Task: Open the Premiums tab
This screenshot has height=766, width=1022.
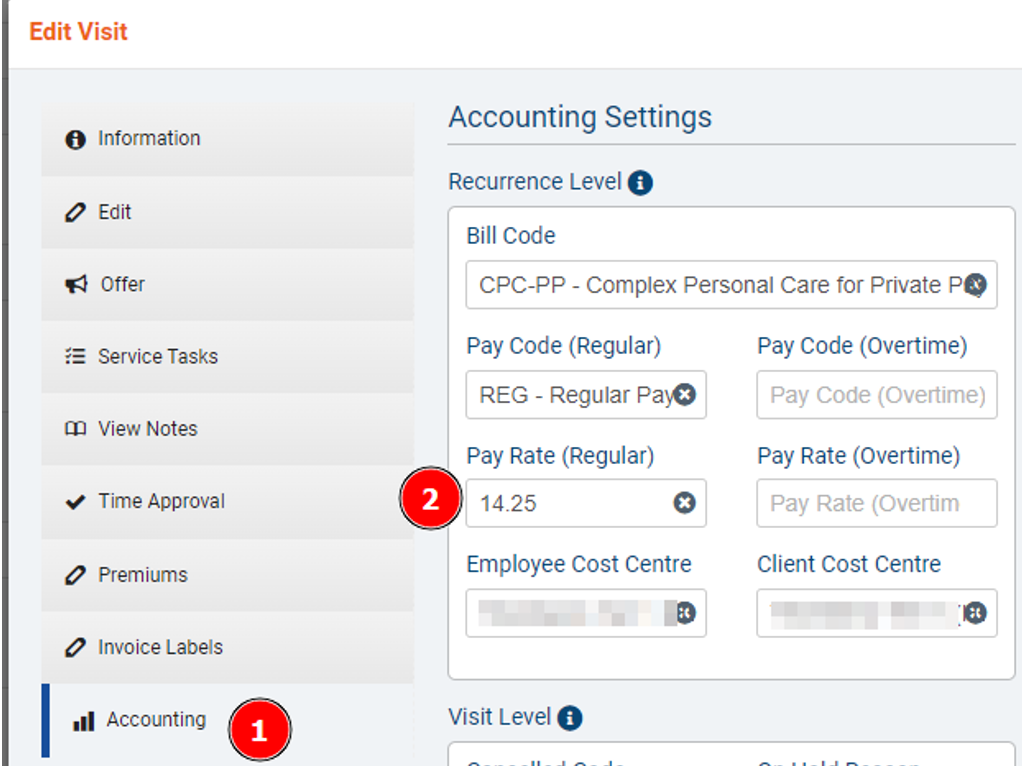Action: click(x=227, y=575)
